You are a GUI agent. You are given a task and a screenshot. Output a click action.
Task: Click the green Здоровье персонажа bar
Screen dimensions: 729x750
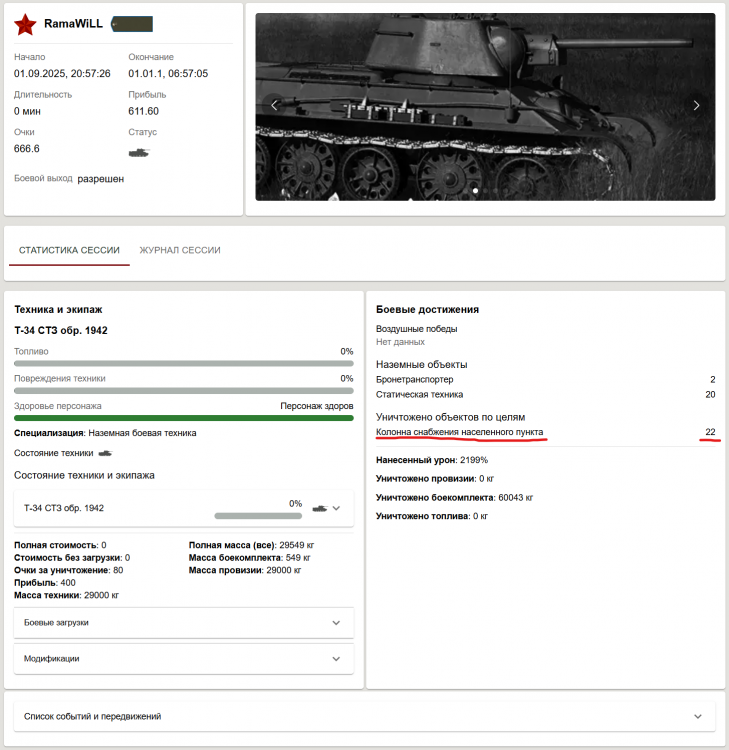pos(183,418)
